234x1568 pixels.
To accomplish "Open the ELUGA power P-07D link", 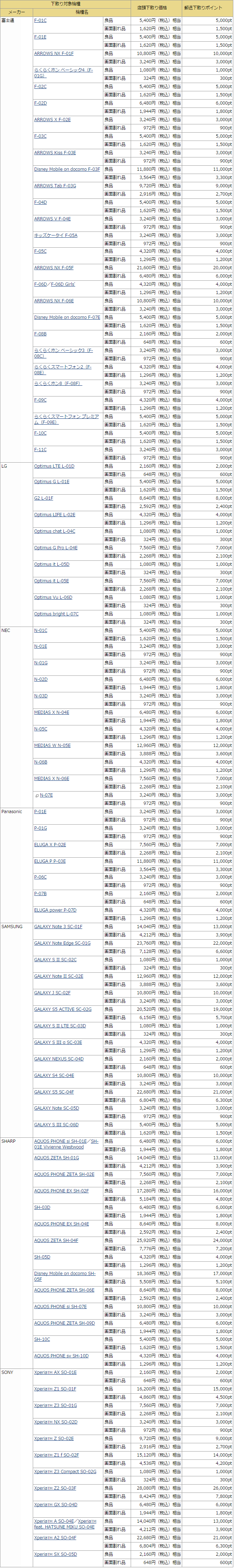I will coord(55,911).
